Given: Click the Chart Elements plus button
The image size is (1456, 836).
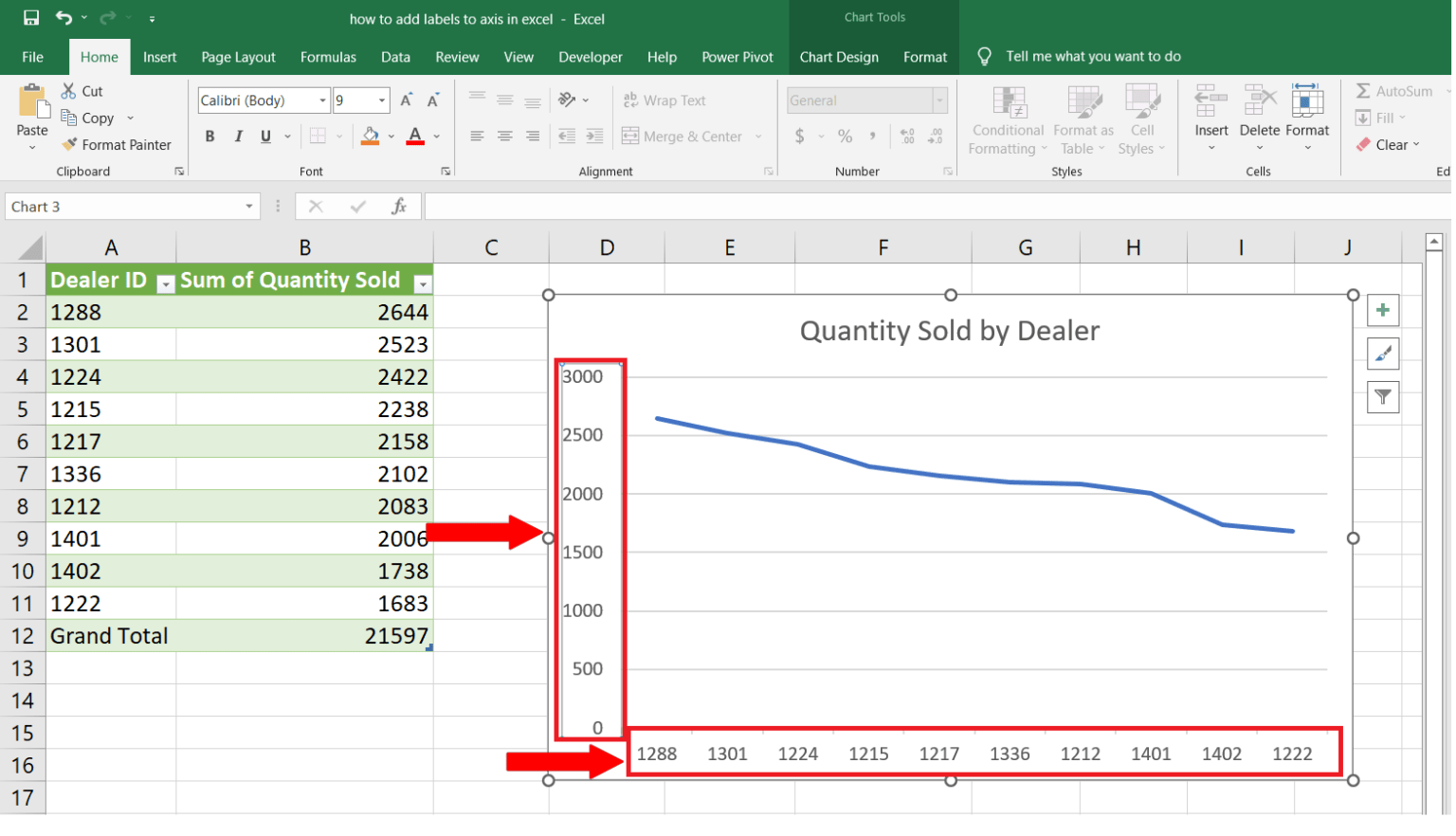Looking at the screenshot, I should pyautogui.click(x=1383, y=310).
